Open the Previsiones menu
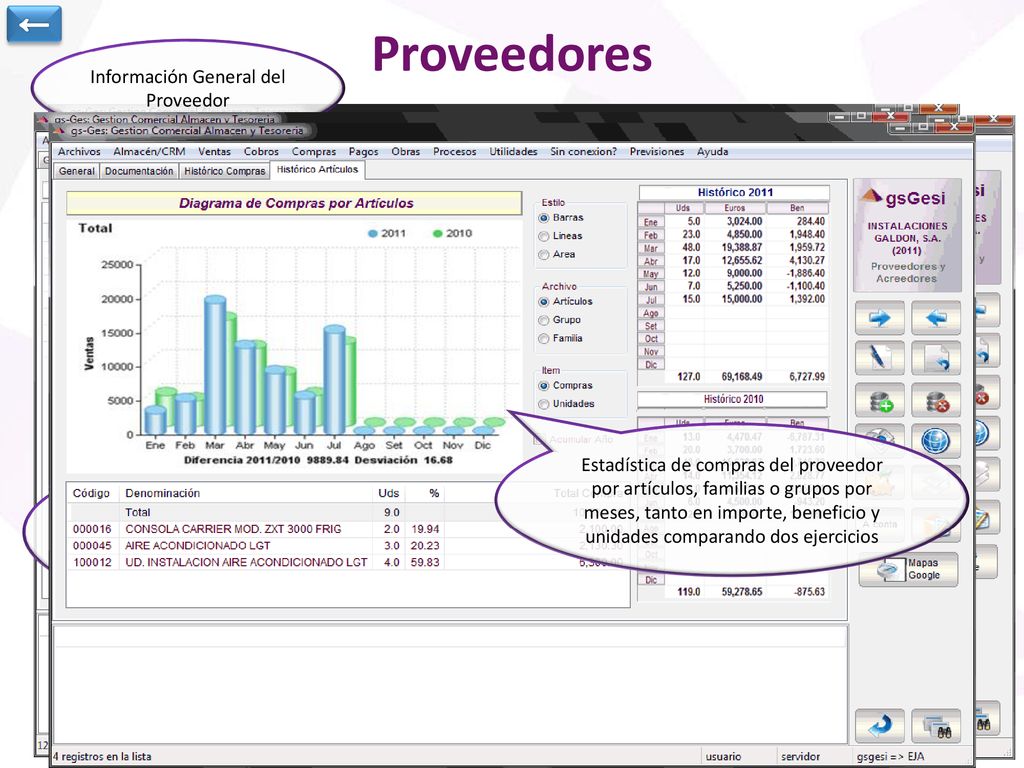Screen dimensions: 1024x768 (x=656, y=152)
